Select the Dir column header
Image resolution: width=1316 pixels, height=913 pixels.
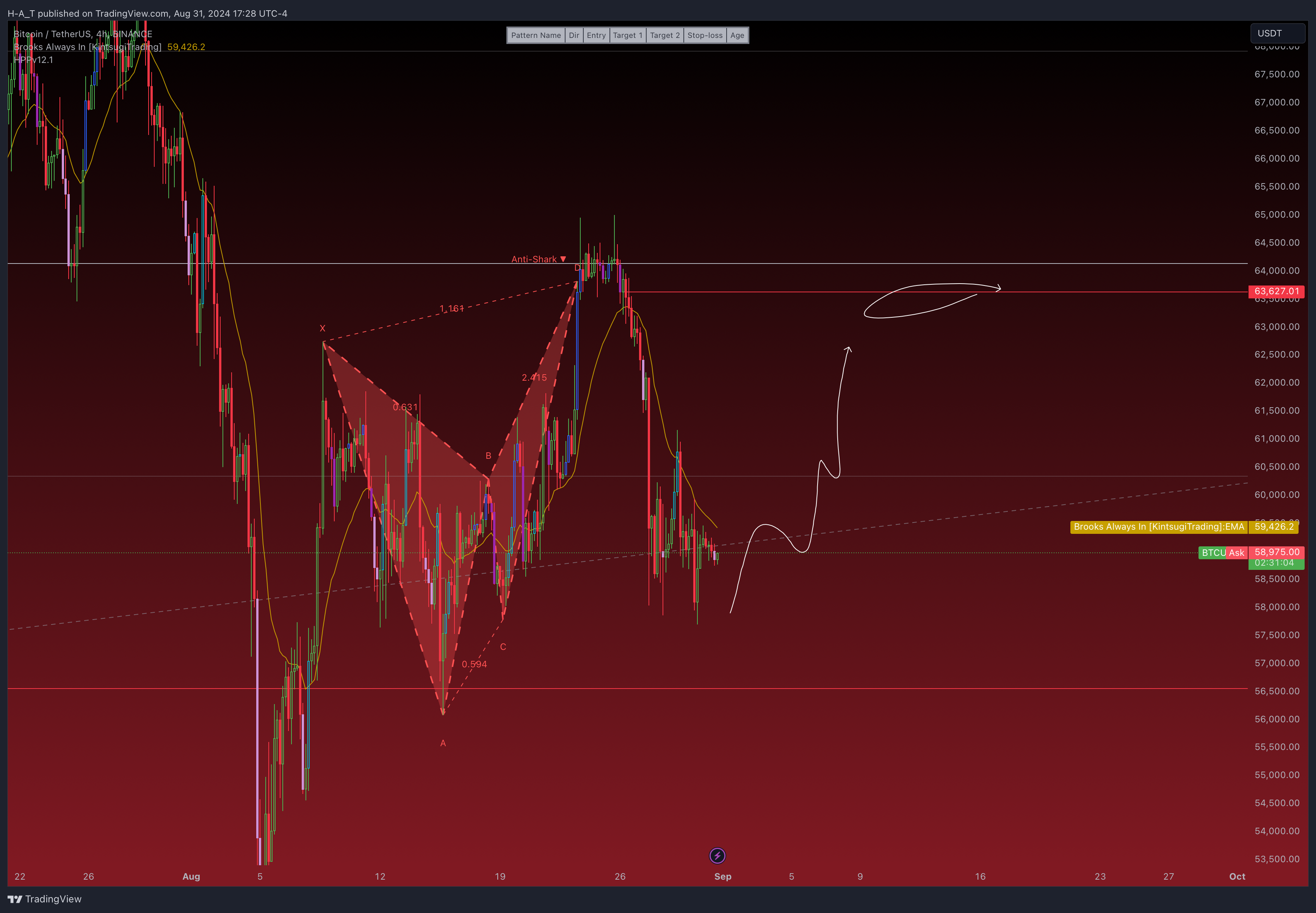coord(574,36)
